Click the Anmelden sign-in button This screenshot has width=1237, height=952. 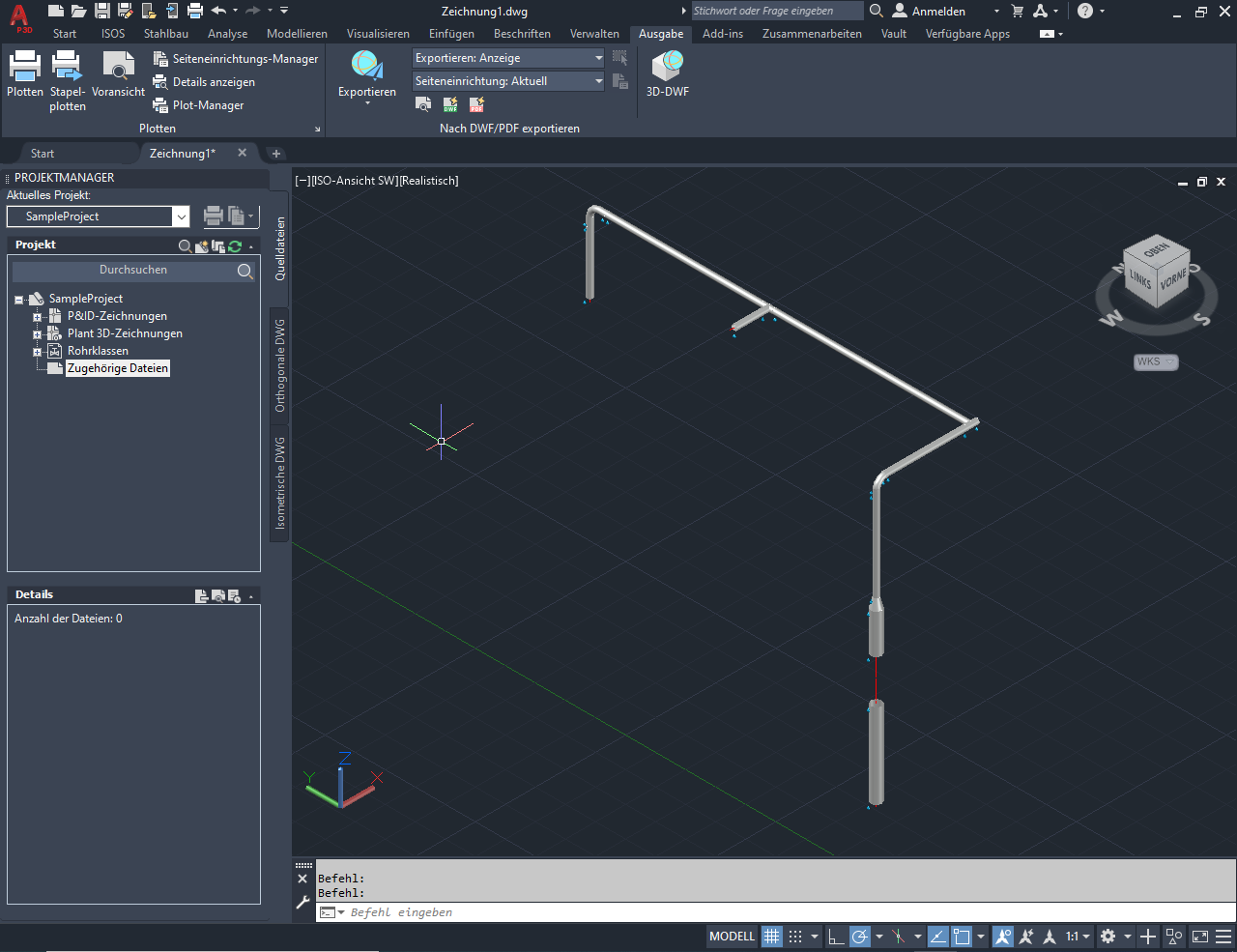click(x=929, y=11)
